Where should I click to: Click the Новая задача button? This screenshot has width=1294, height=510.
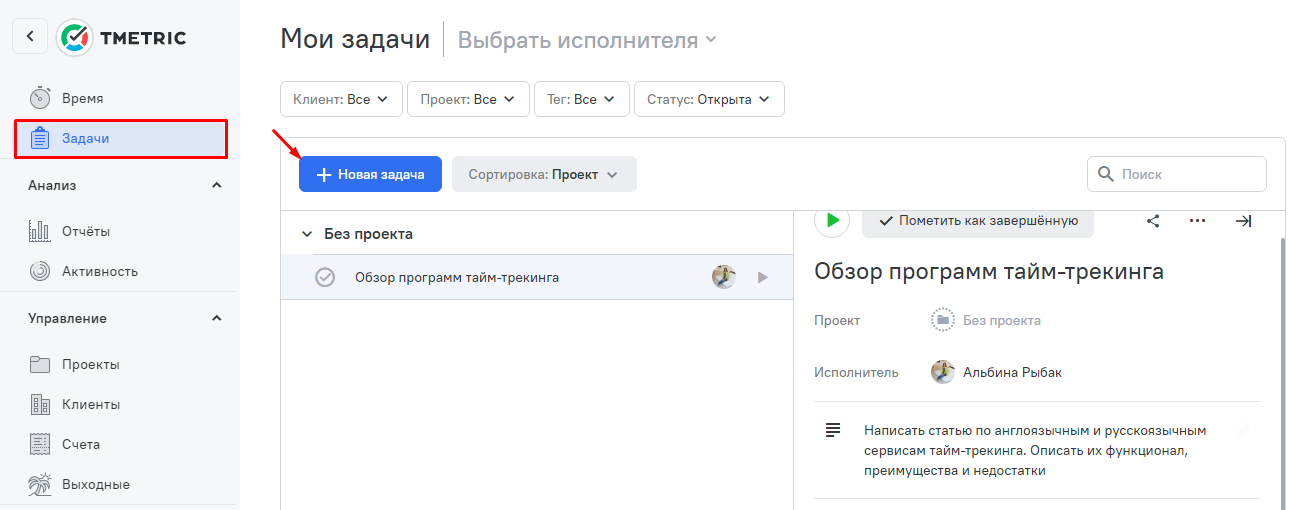click(x=370, y=174)
